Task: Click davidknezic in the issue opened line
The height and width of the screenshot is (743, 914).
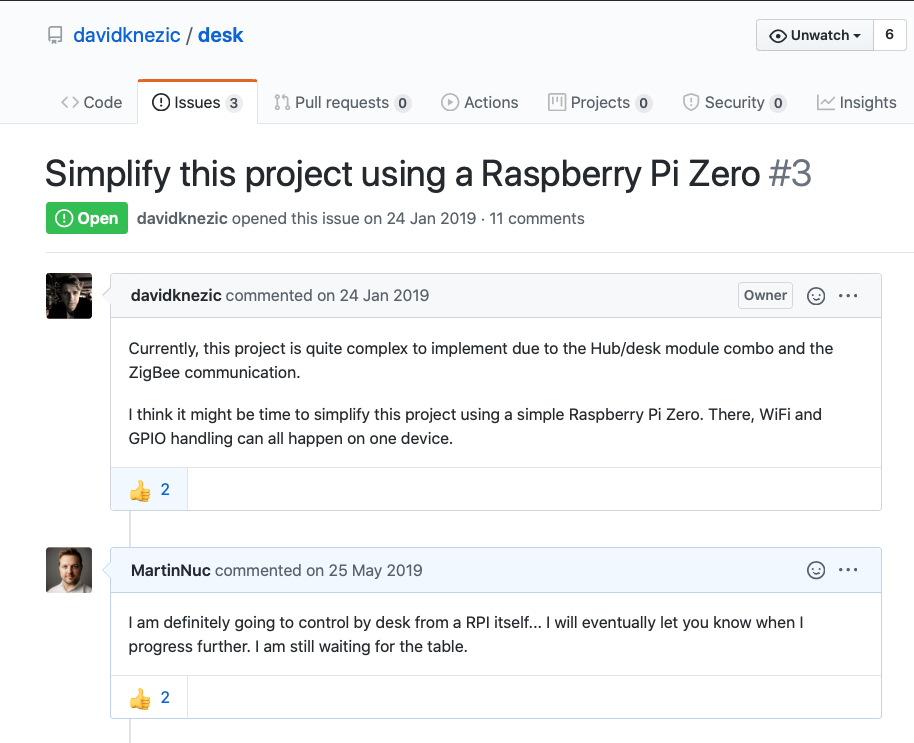Action: pos(182,219)
